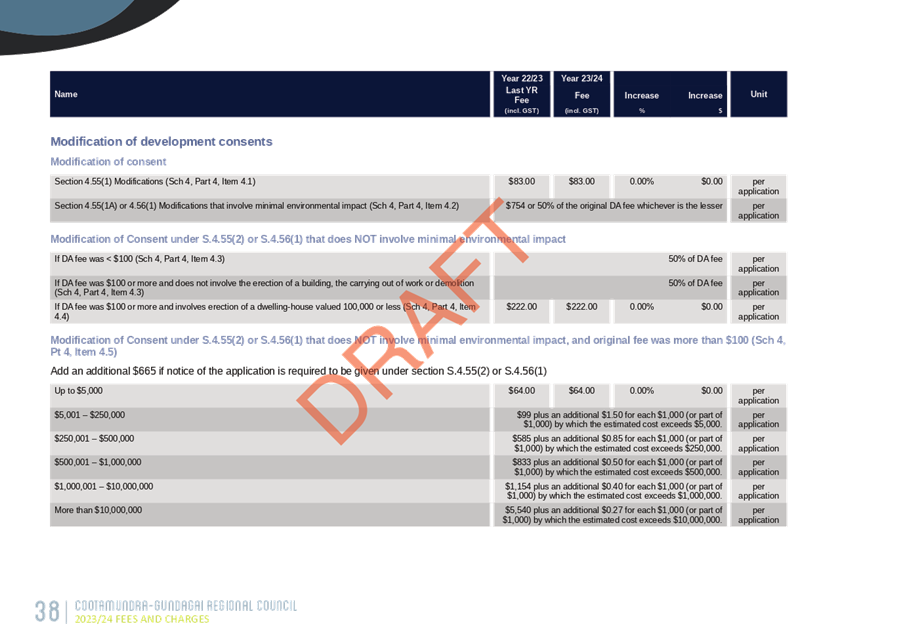Click the 'Section 4.55(1) Modifications' row name
Screen dimensions: 907x626
pyautogui.click(x=154, y=182)
